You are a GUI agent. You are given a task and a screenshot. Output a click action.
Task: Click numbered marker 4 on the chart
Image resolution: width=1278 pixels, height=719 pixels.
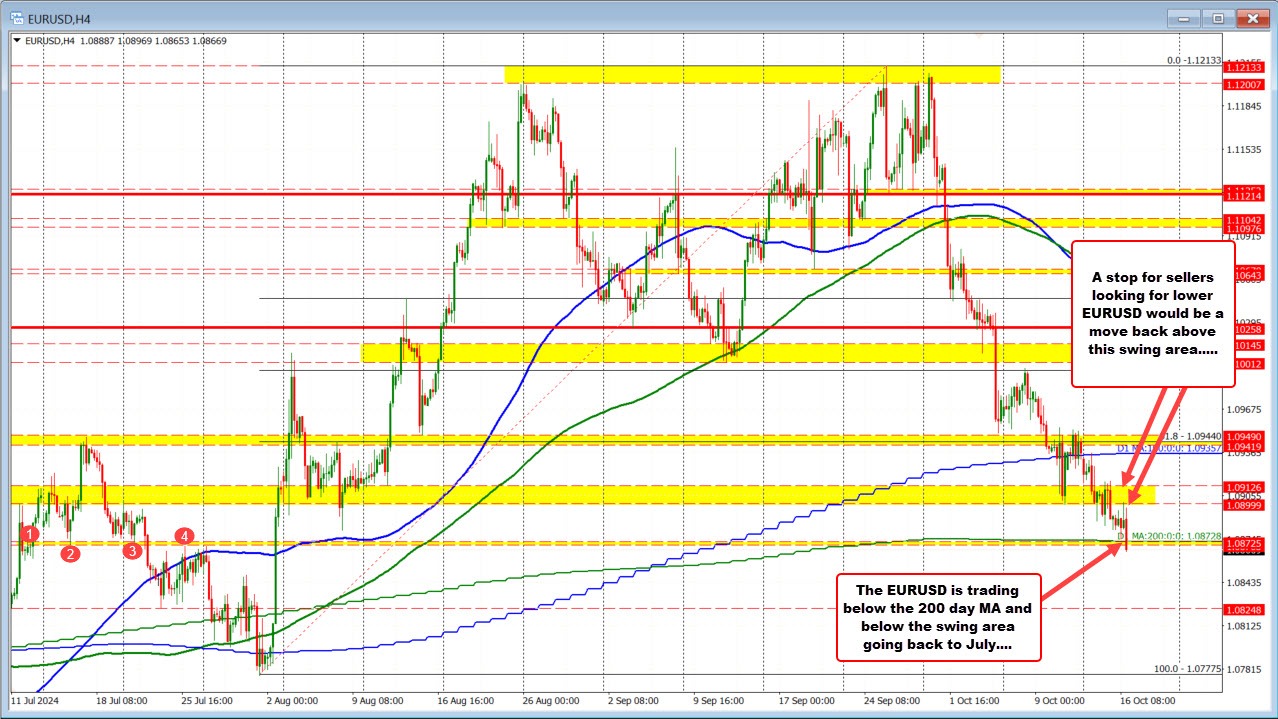tap(183, 537)
